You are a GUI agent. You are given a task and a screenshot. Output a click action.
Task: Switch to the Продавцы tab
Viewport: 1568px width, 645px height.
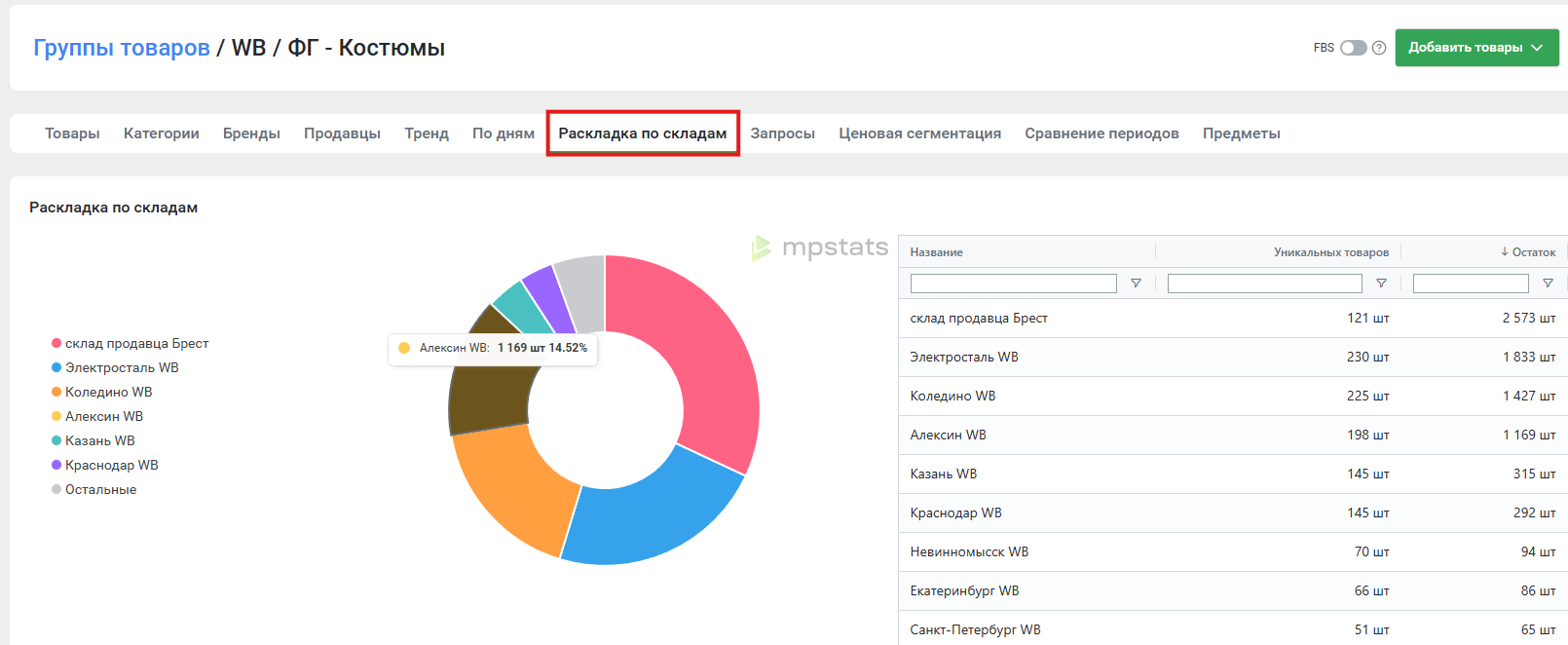(x=342, y=133)
